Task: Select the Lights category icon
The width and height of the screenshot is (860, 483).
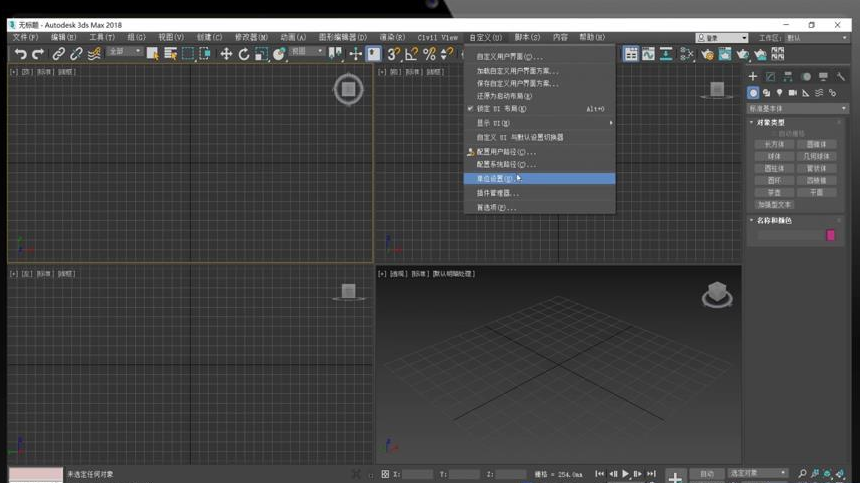Action: pos(779,93)
